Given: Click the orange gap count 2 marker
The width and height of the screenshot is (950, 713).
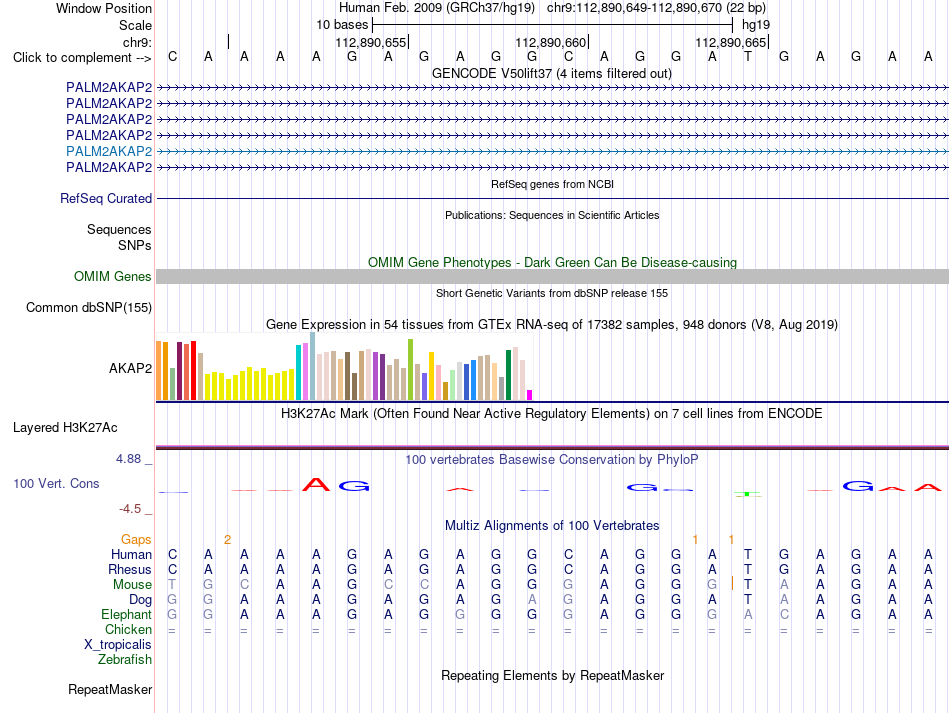Looking at the screenshot, I should pos(227,539).
